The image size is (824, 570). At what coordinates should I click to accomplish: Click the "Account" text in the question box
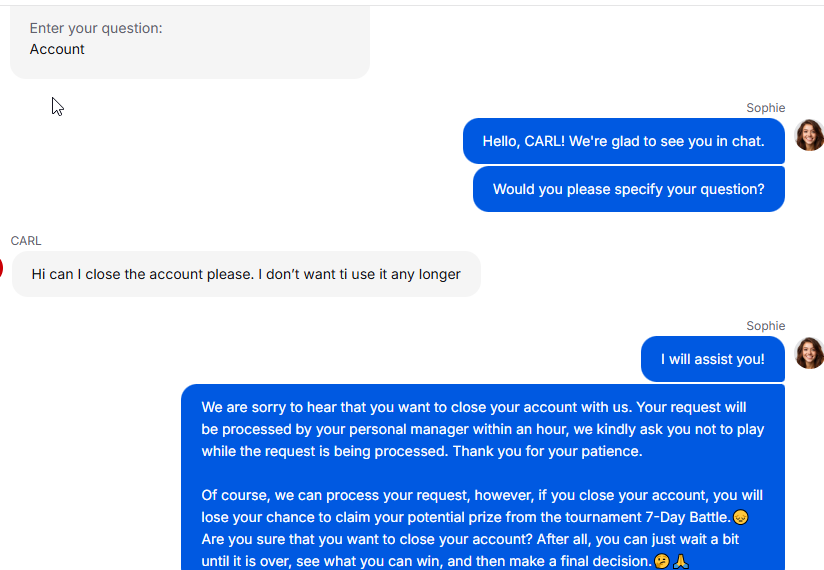coord(57,49)
